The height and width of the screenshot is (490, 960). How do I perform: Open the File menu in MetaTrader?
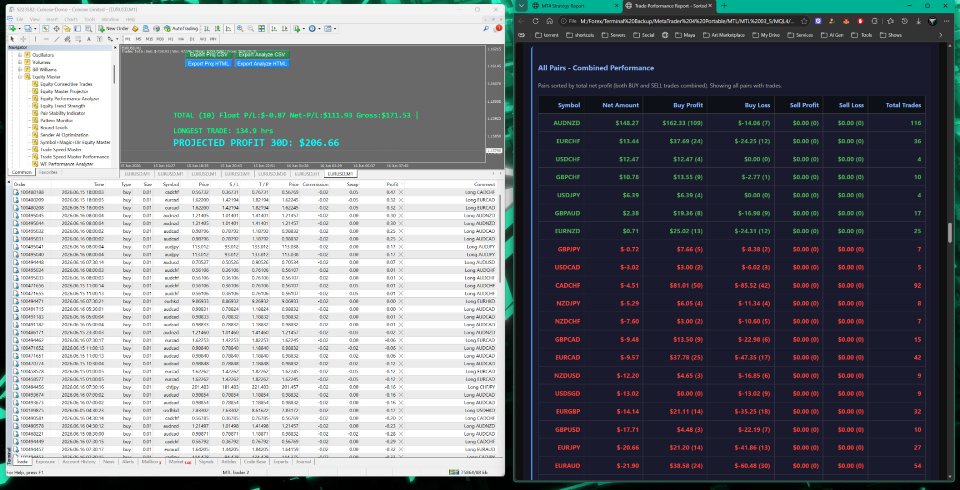click(20, 19)
